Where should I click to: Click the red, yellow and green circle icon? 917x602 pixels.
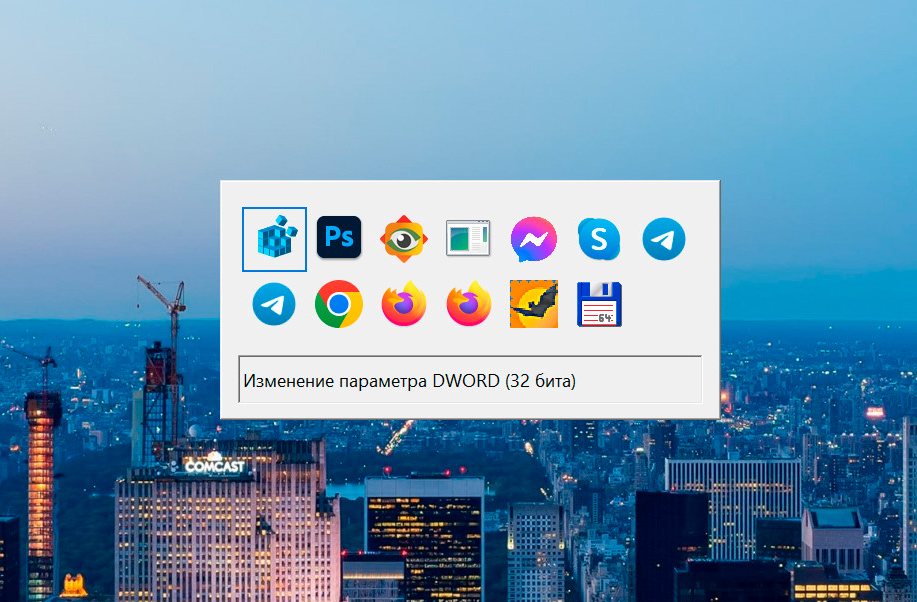coord(339,304)
